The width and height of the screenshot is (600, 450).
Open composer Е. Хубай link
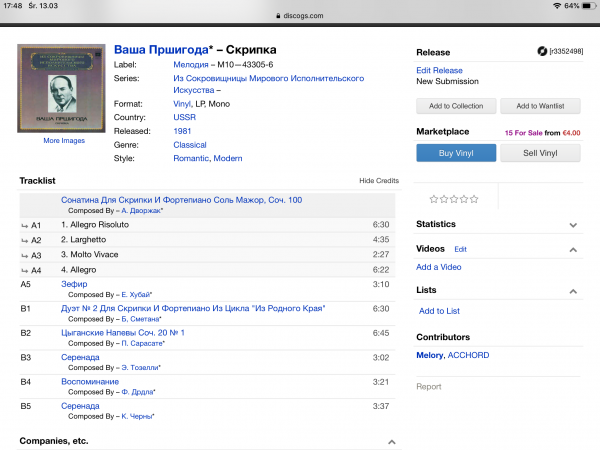[137, 295]
